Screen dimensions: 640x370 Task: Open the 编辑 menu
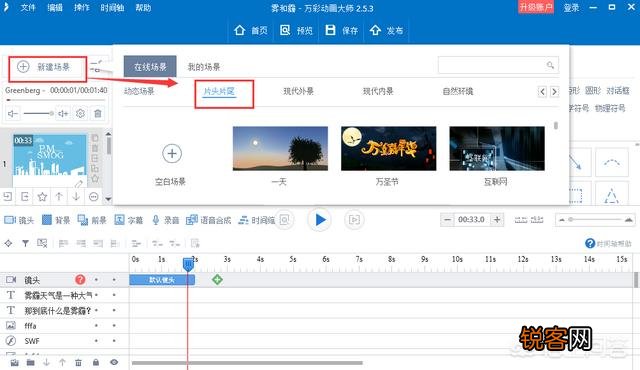click(55, 8)
